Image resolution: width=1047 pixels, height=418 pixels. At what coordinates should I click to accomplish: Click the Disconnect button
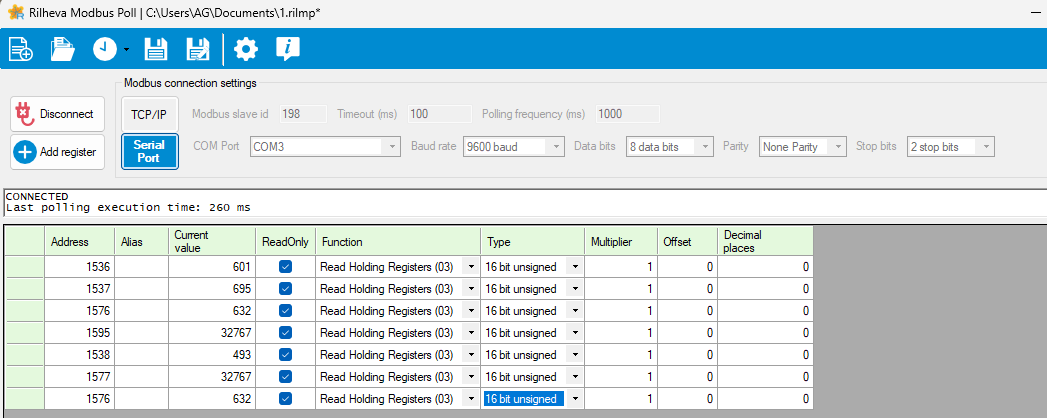58,114
